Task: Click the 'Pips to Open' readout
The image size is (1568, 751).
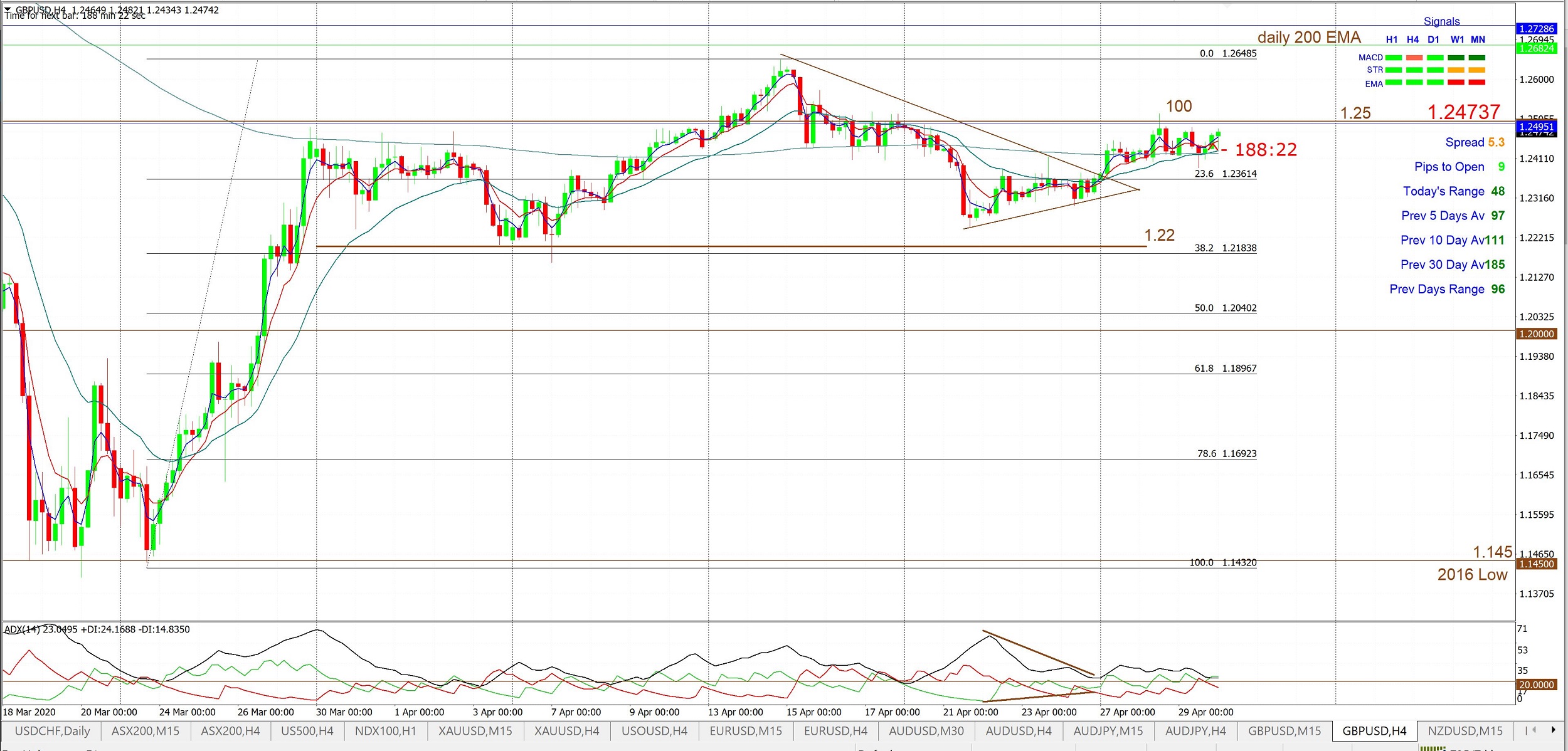Action: point(1459,167)
